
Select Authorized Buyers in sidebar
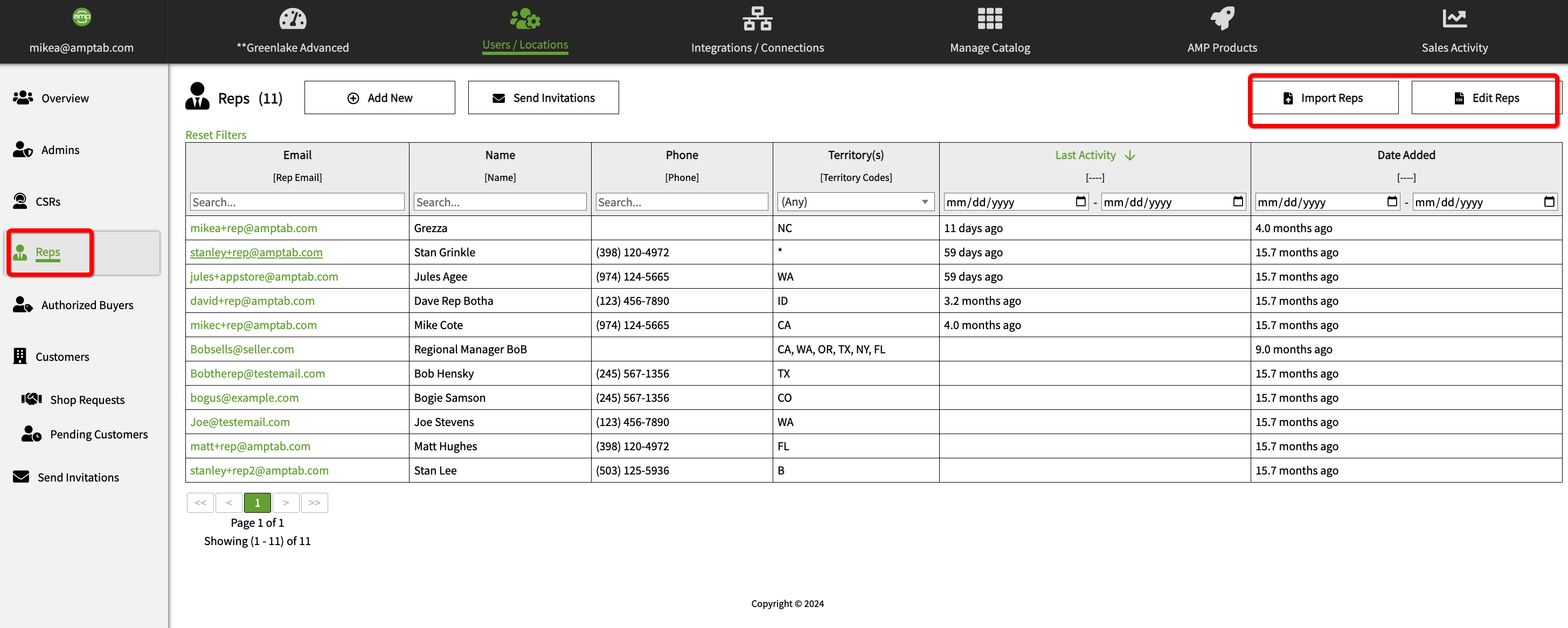pyautogui.click(x=87, y=305)
